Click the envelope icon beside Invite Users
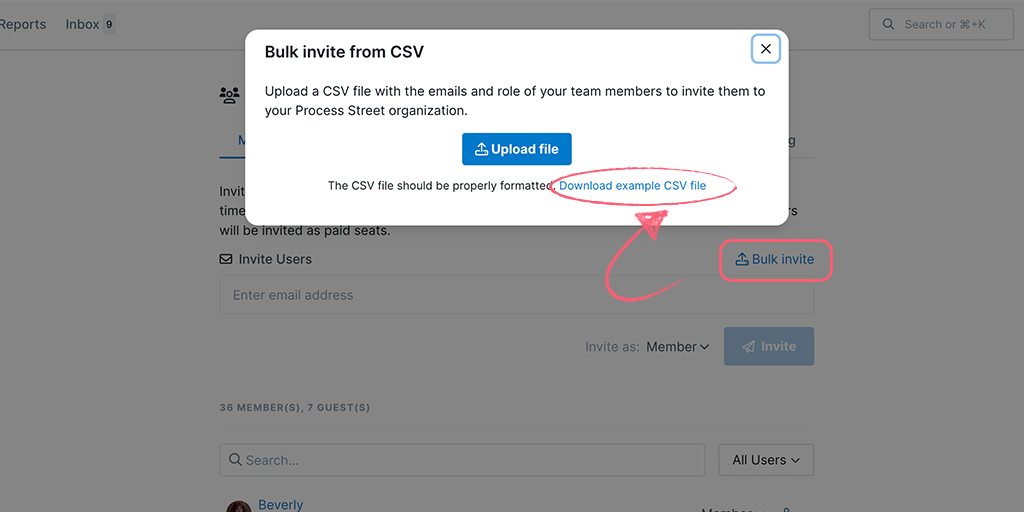 (x=226, y=259)
